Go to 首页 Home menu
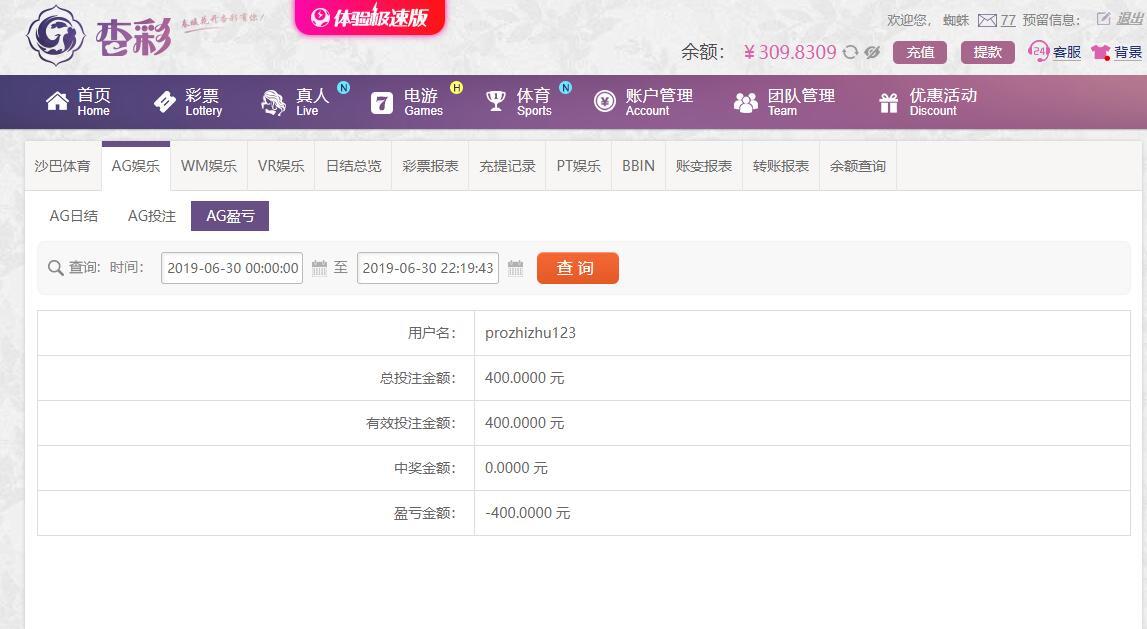 (94, 102)
